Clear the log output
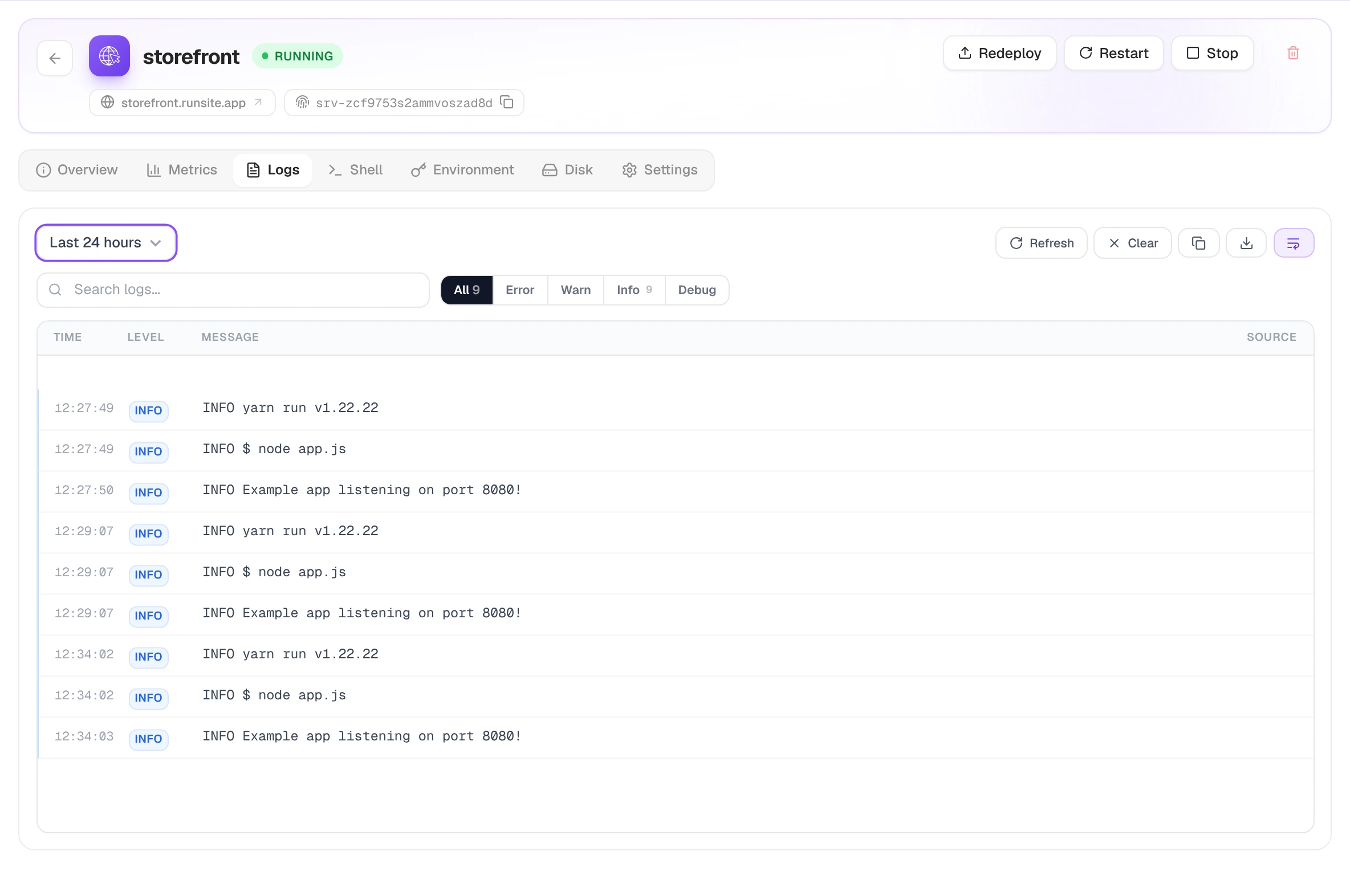The width and height of the screenshot is (1350, 896). 1132,243
